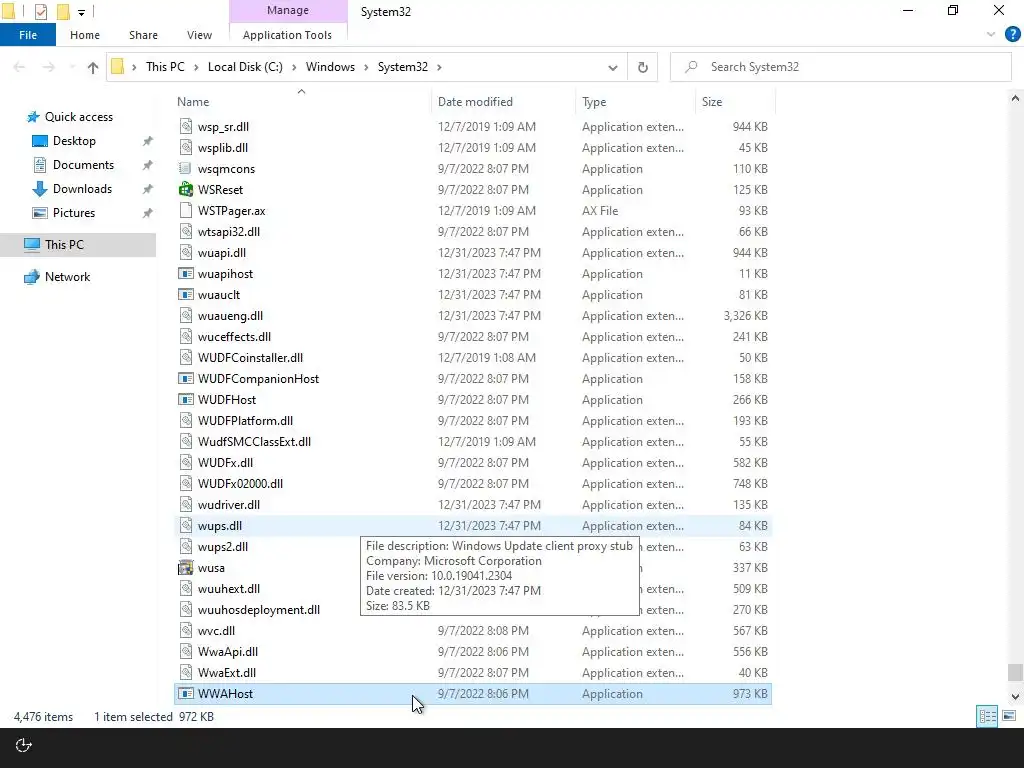The height and width of the screenshot is (768, 1024).
Task: Click the New folder quick access toolbar icon
Action: point(63,12)
